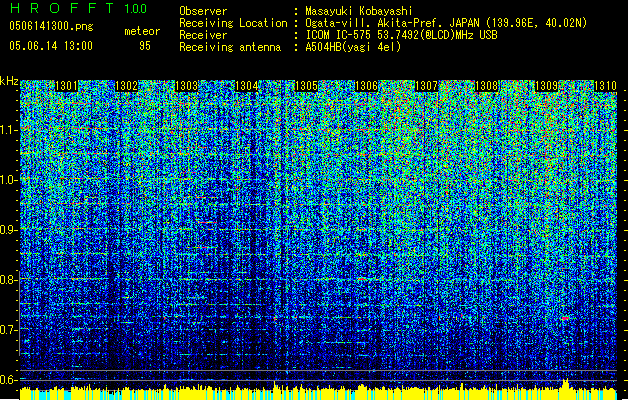Click the meteor count value 95

144,45
